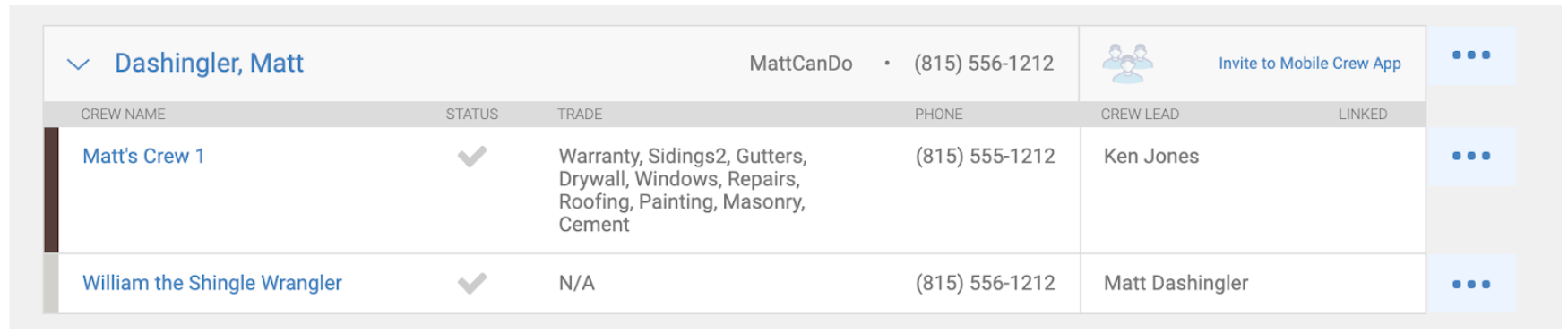The height and width of the screenshot is (333, 1568).
Task: Open the Matt's Crew 1 link
Action: [143, 156]
